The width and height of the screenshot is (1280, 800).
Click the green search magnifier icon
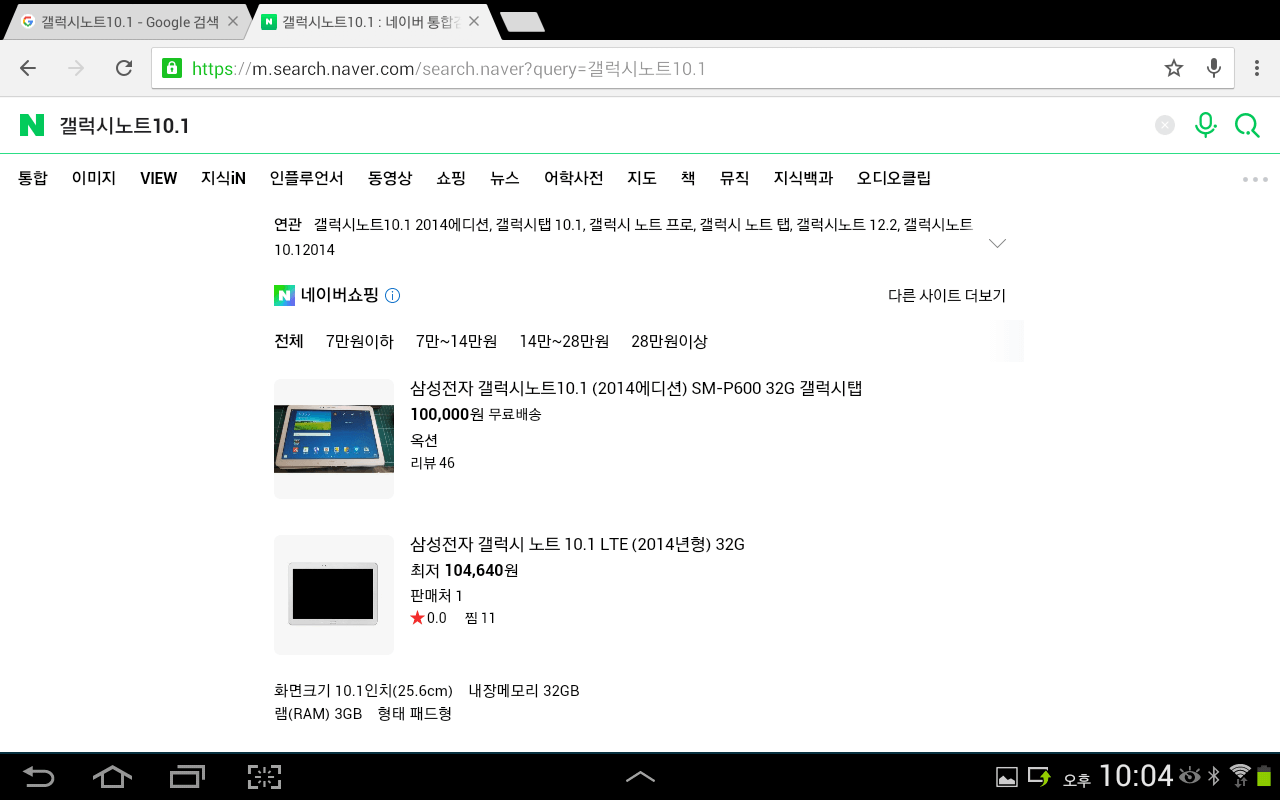pos(1246,125)
